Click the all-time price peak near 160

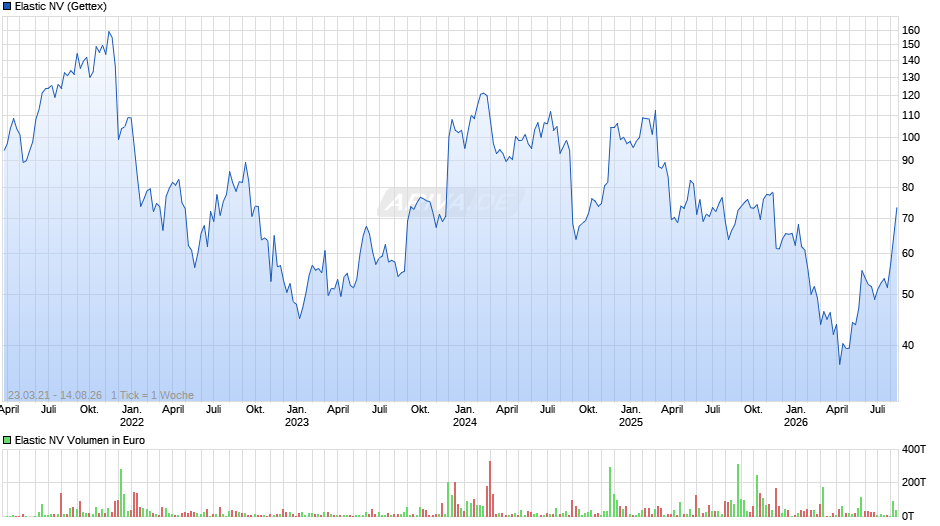pos(109,32)
